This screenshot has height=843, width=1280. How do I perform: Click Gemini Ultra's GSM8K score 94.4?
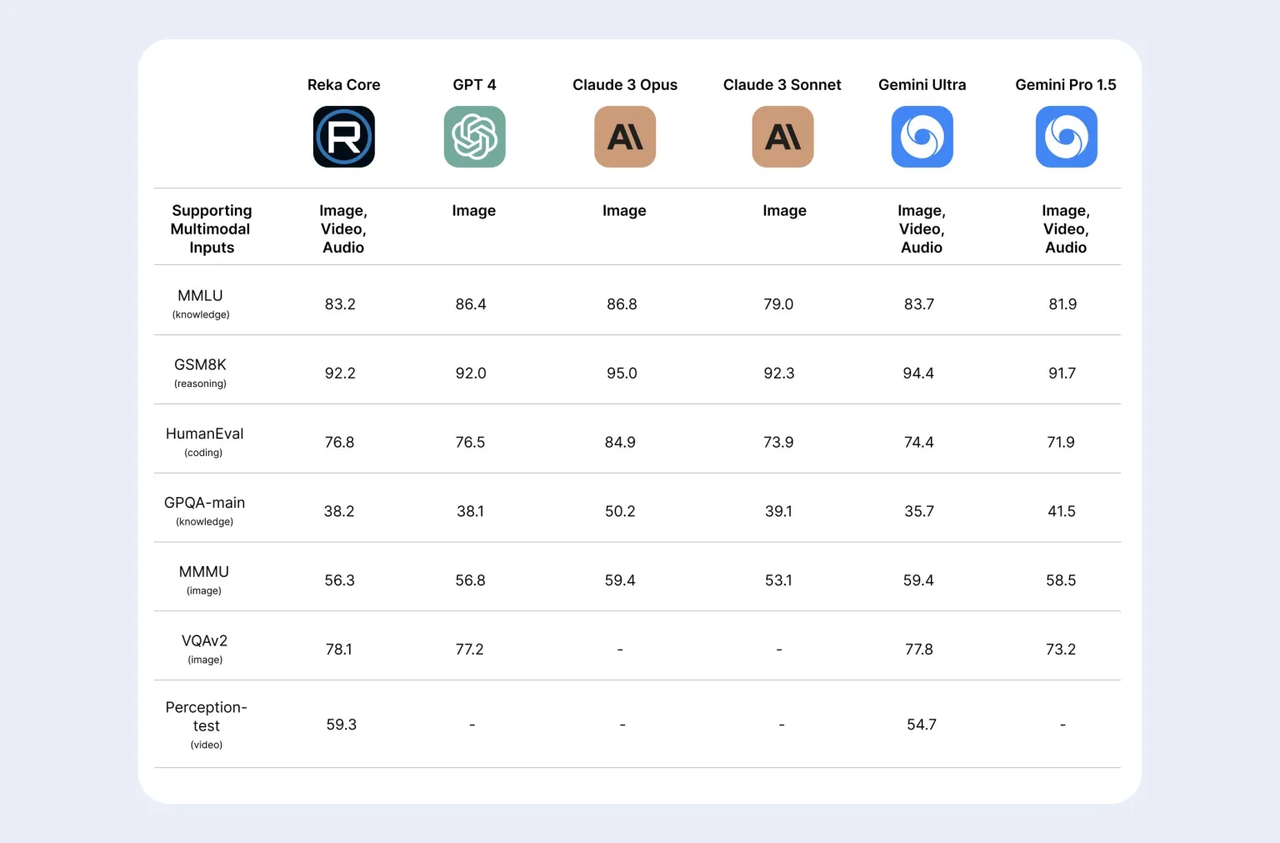pos(919,373)
